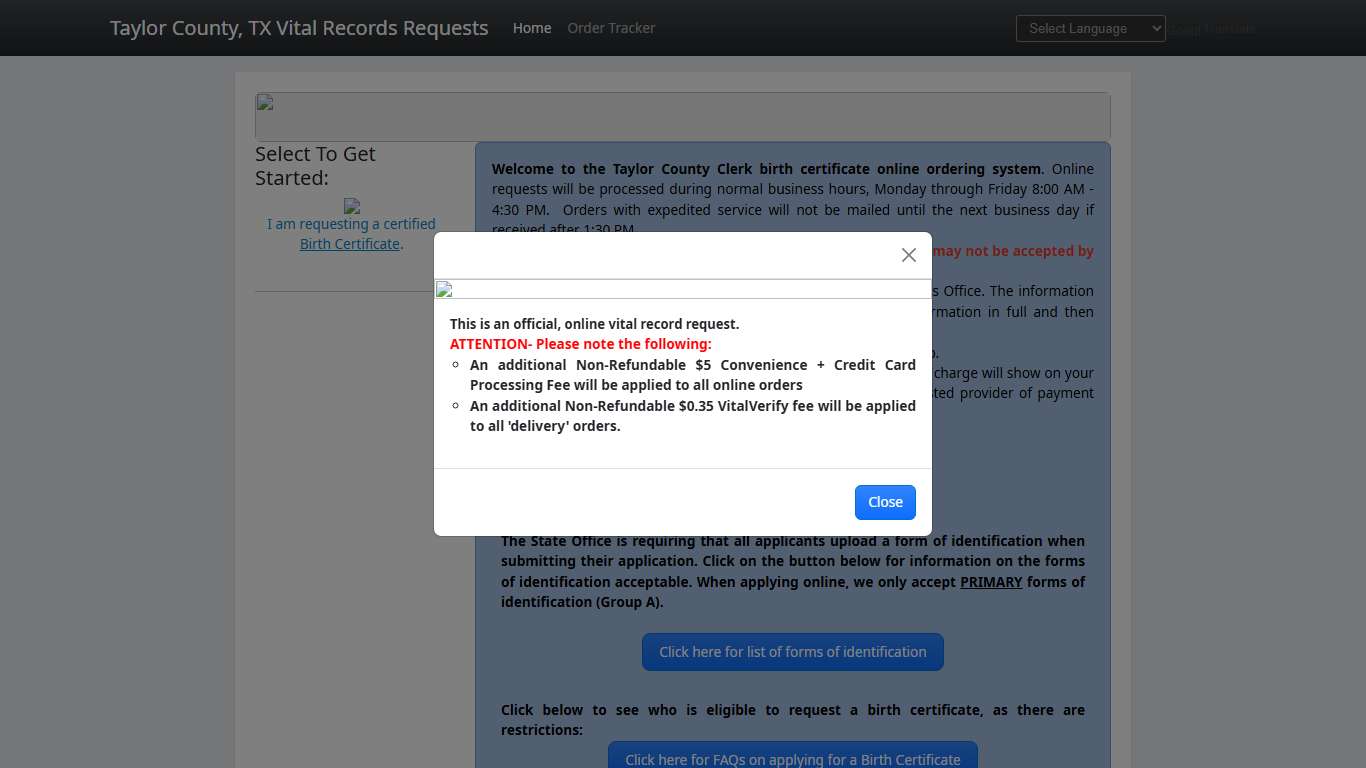Click the Close button on the notice dialog
Viewport: 1366px width, 768px height.
[x=884, y=502]
